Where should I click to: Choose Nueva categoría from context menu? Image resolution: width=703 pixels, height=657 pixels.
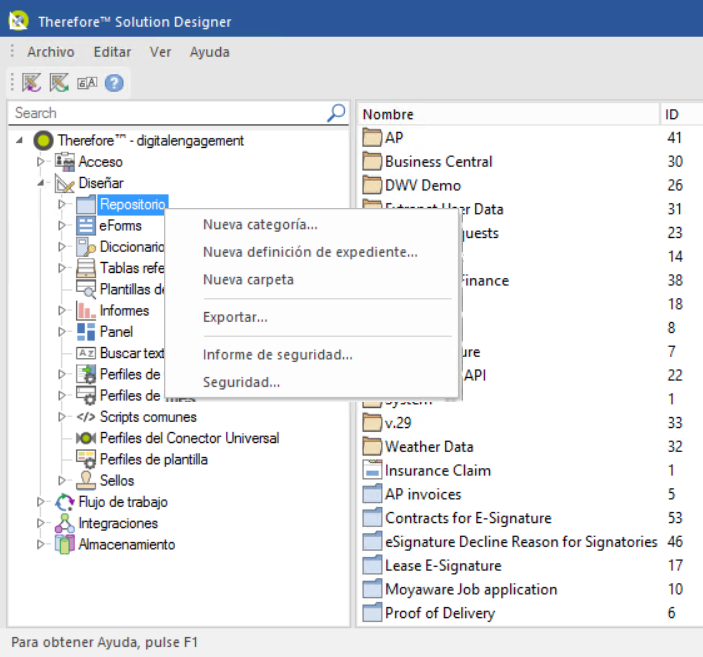coord(312,224)
